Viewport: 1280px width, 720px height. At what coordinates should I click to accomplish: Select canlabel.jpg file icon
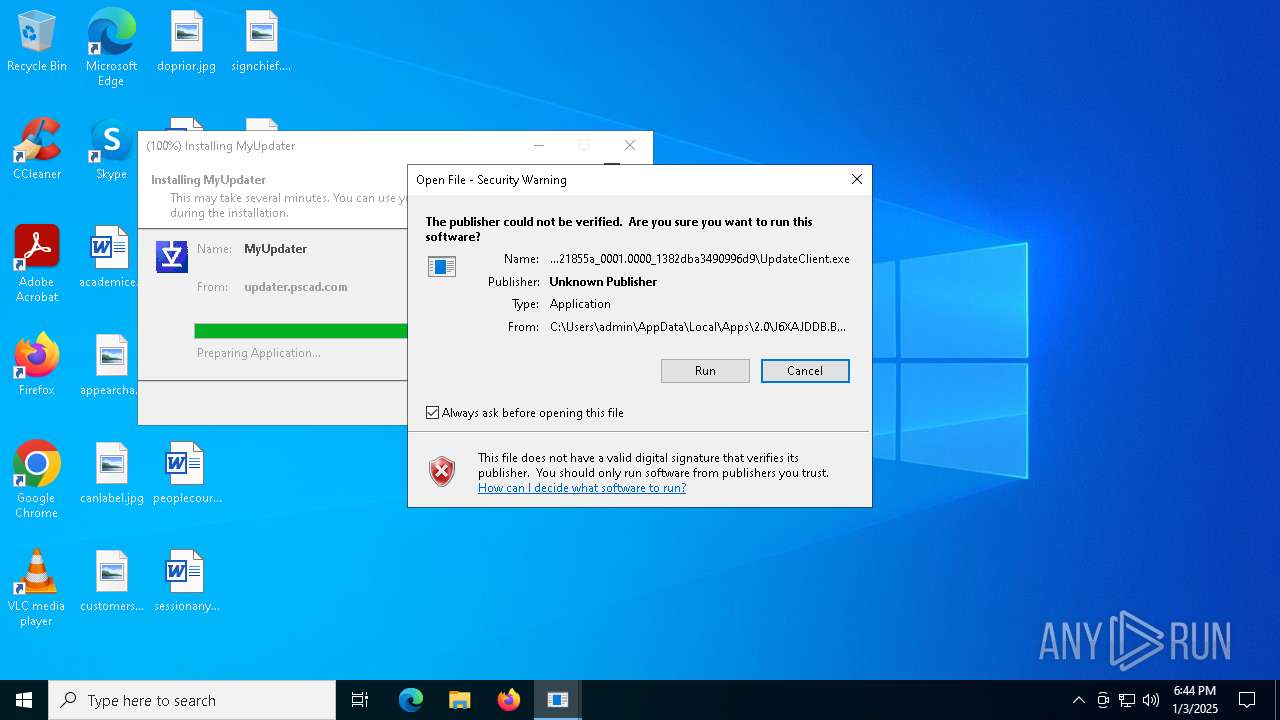tap(112, 473)
